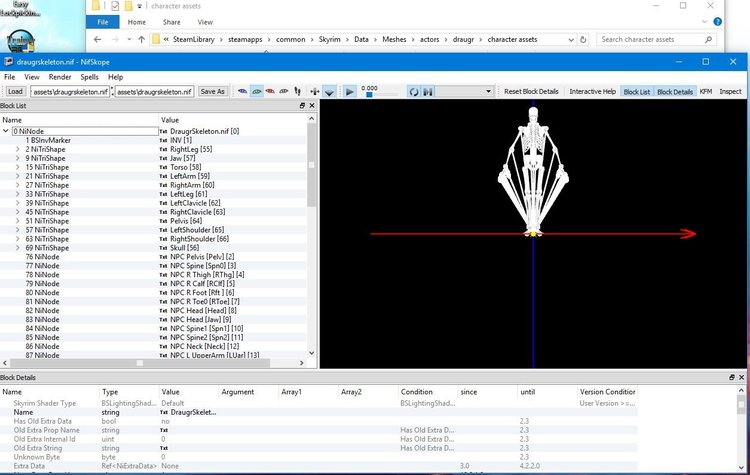Click the skeleton model in 3D viewport
Screen dimensions: 750x475
point(533,172)
